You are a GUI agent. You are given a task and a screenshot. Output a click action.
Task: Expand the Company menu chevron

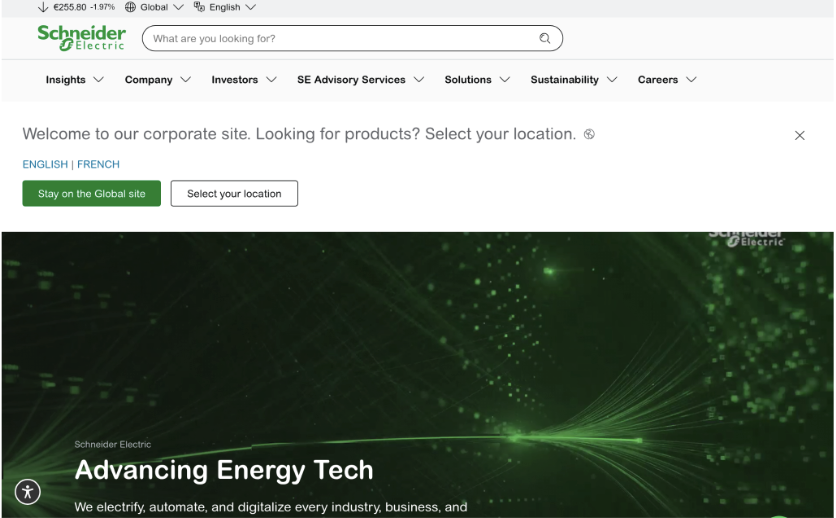click(x=186, y=79)
